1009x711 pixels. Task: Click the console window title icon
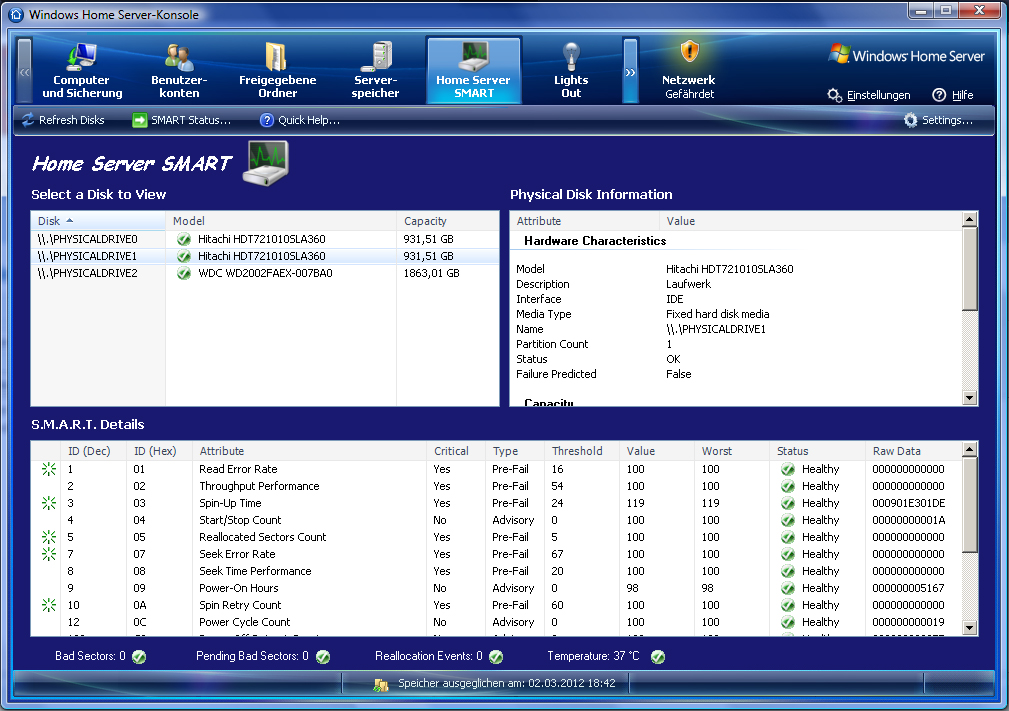pyautogui.click(x=16, y=14)
